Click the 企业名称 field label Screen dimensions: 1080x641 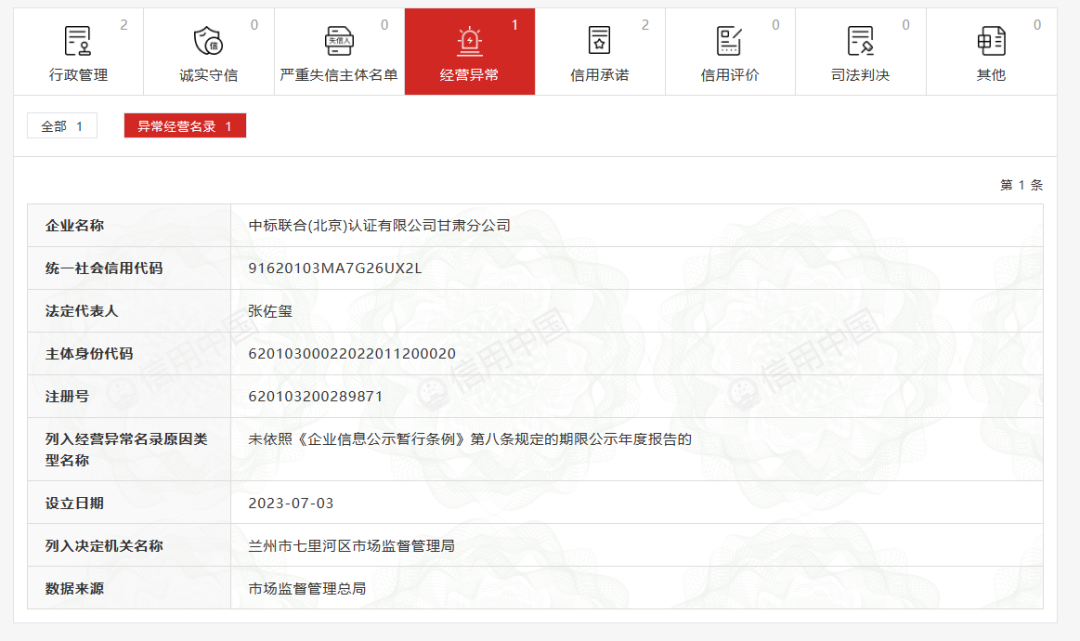74,225
